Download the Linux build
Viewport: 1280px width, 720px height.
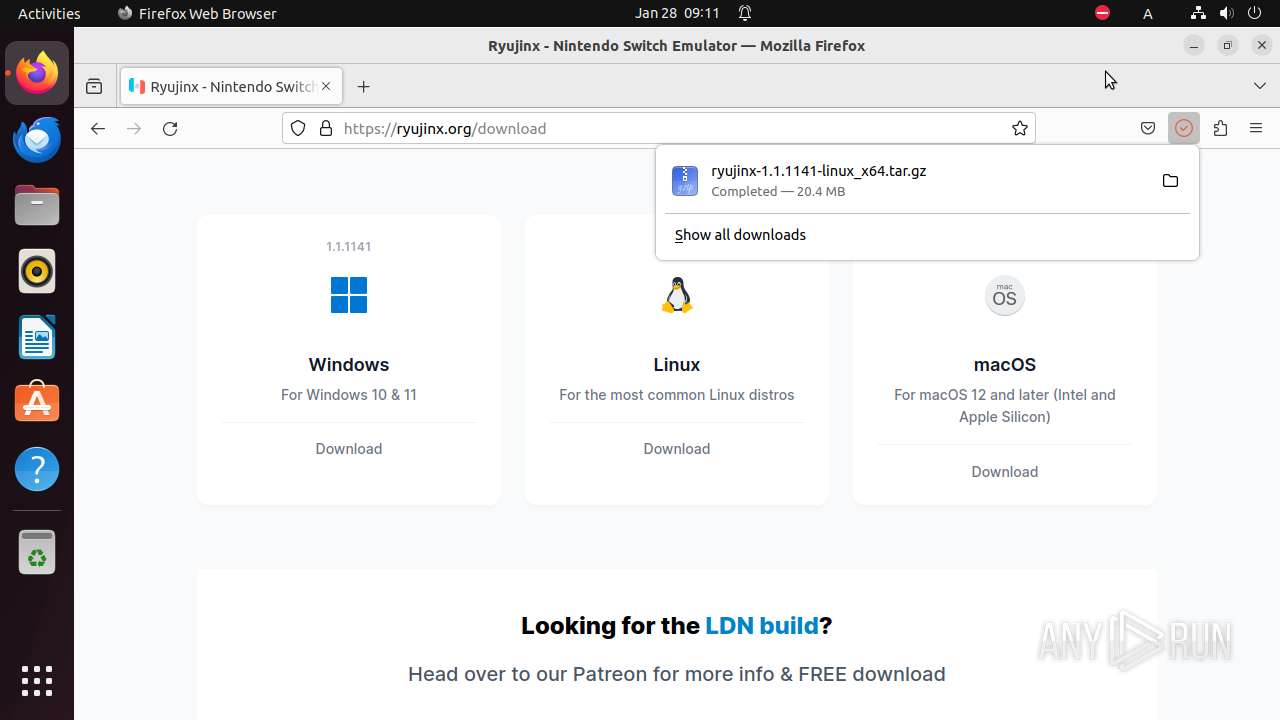coord(677,449)
